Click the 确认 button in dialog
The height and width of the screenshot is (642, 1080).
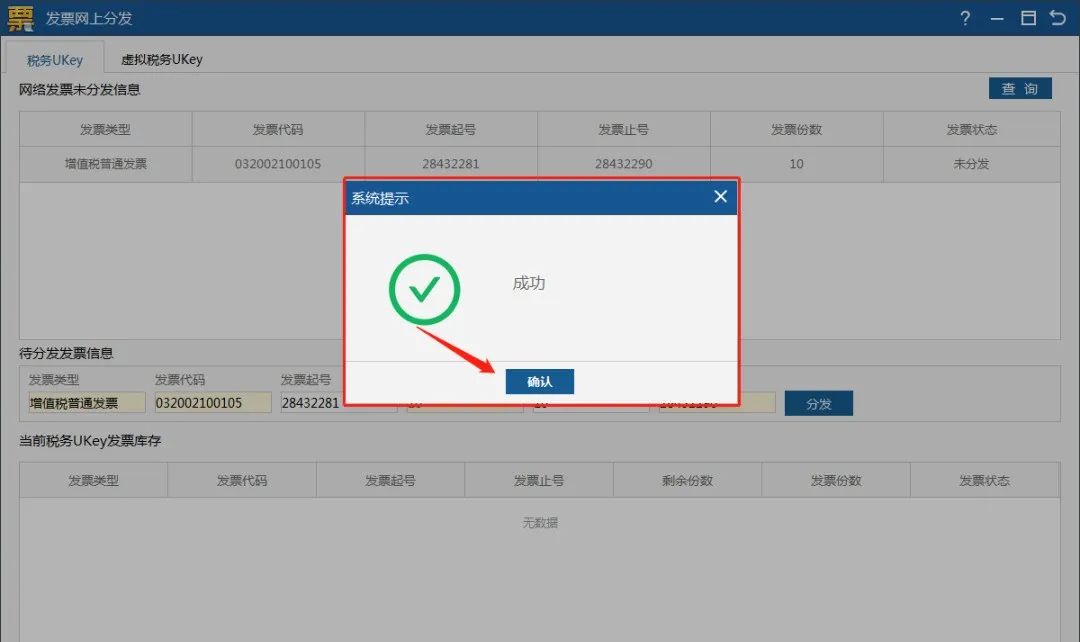(x=539, y=381)
